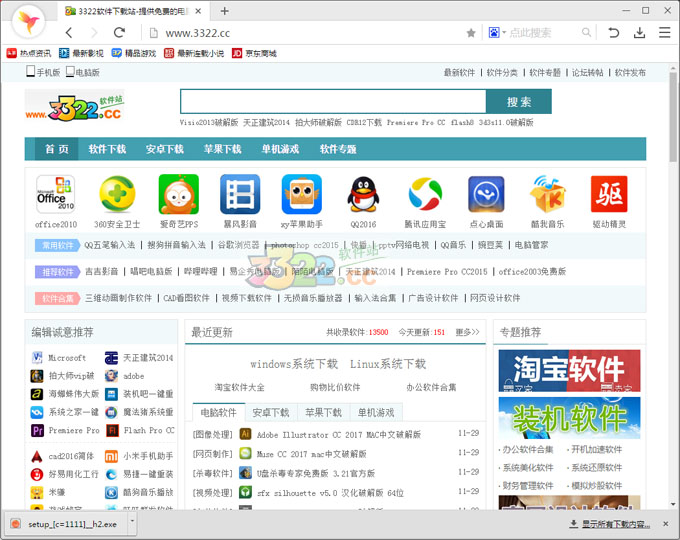Open the browser main menu

coord(664,33)
